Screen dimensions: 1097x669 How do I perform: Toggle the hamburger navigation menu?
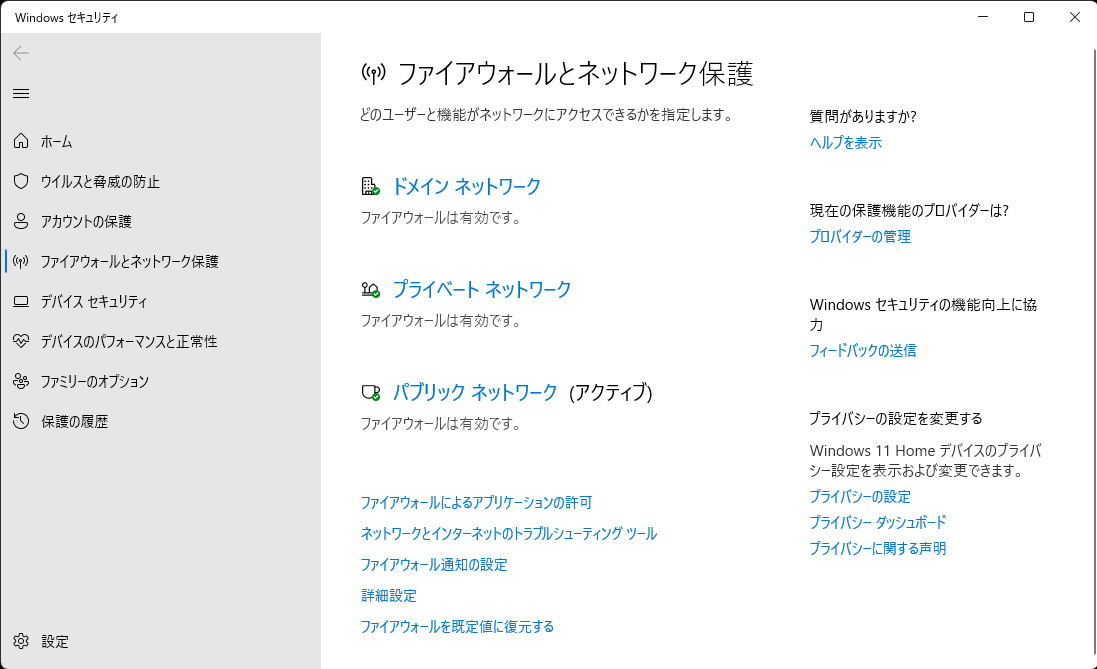click(x=21, y=94)
